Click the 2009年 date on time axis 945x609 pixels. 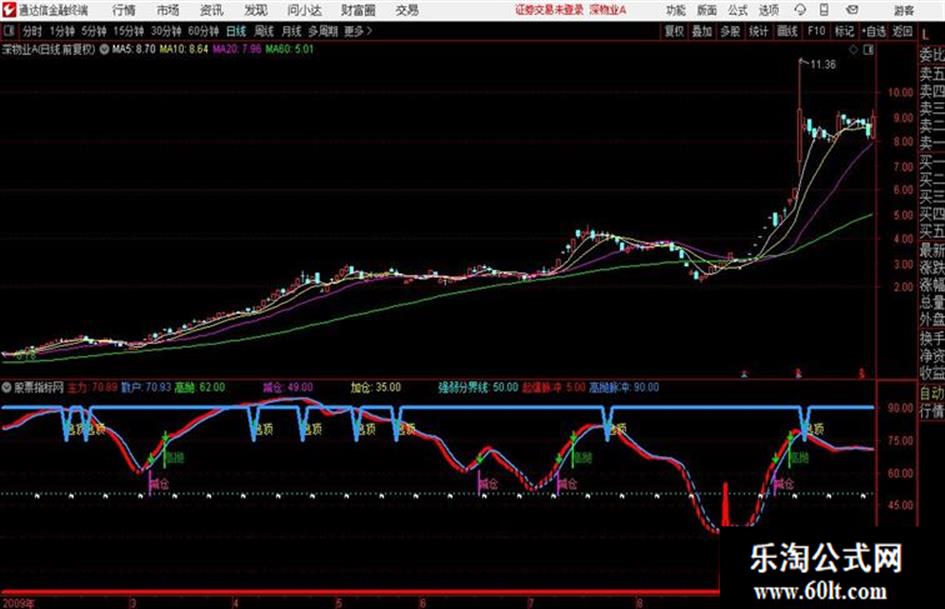tap(18, 603)
